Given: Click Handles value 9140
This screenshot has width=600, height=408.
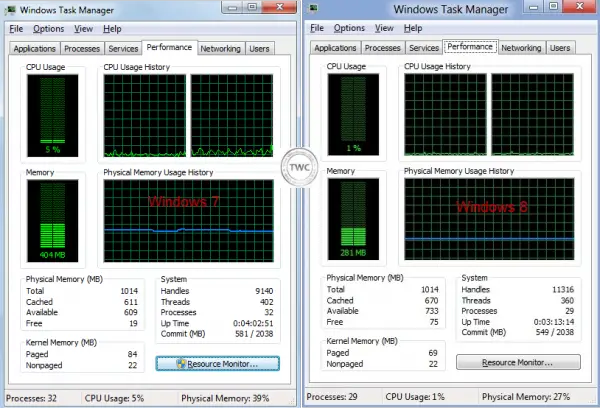Looking at the screenshot, I should (x=264, y=291).
